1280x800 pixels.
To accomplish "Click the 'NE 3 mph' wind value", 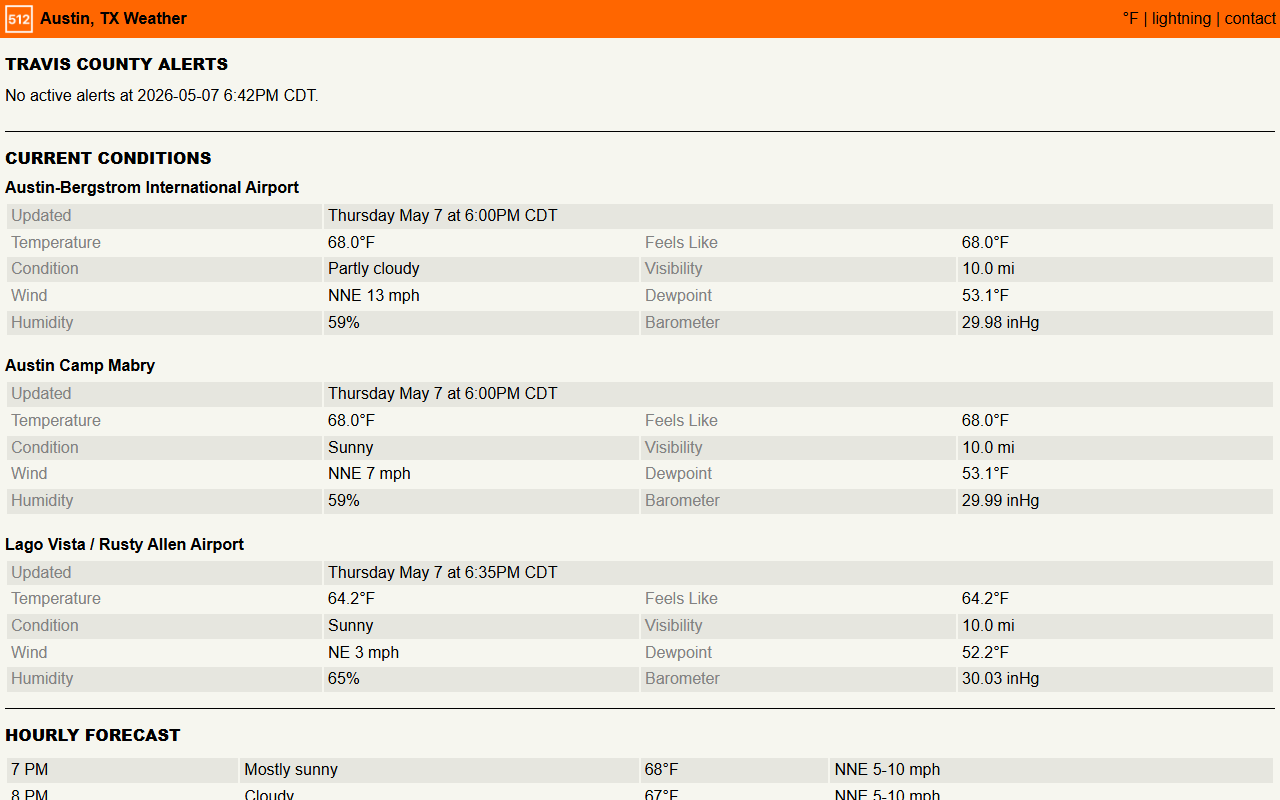I will pyautogui.click(x=363, y=652).
